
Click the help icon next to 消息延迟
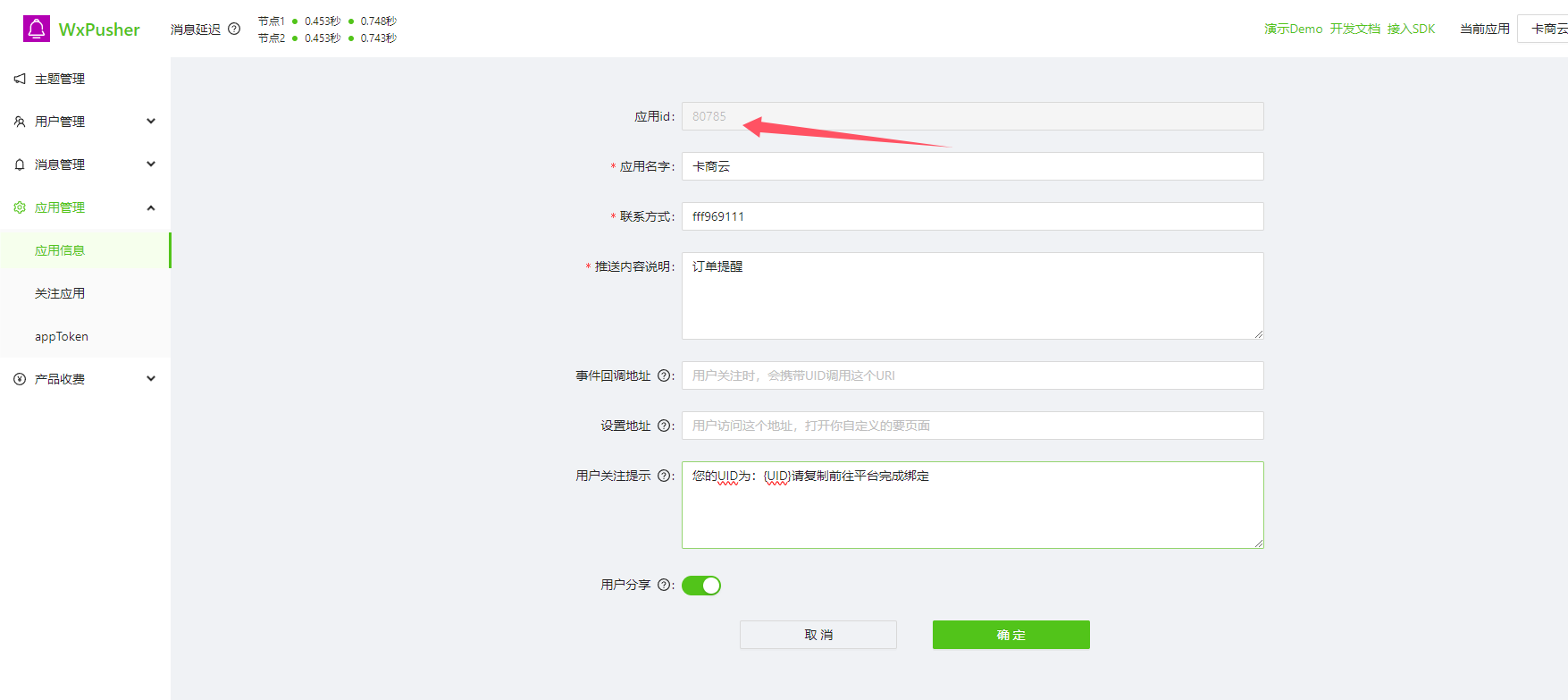pos(234,29)
